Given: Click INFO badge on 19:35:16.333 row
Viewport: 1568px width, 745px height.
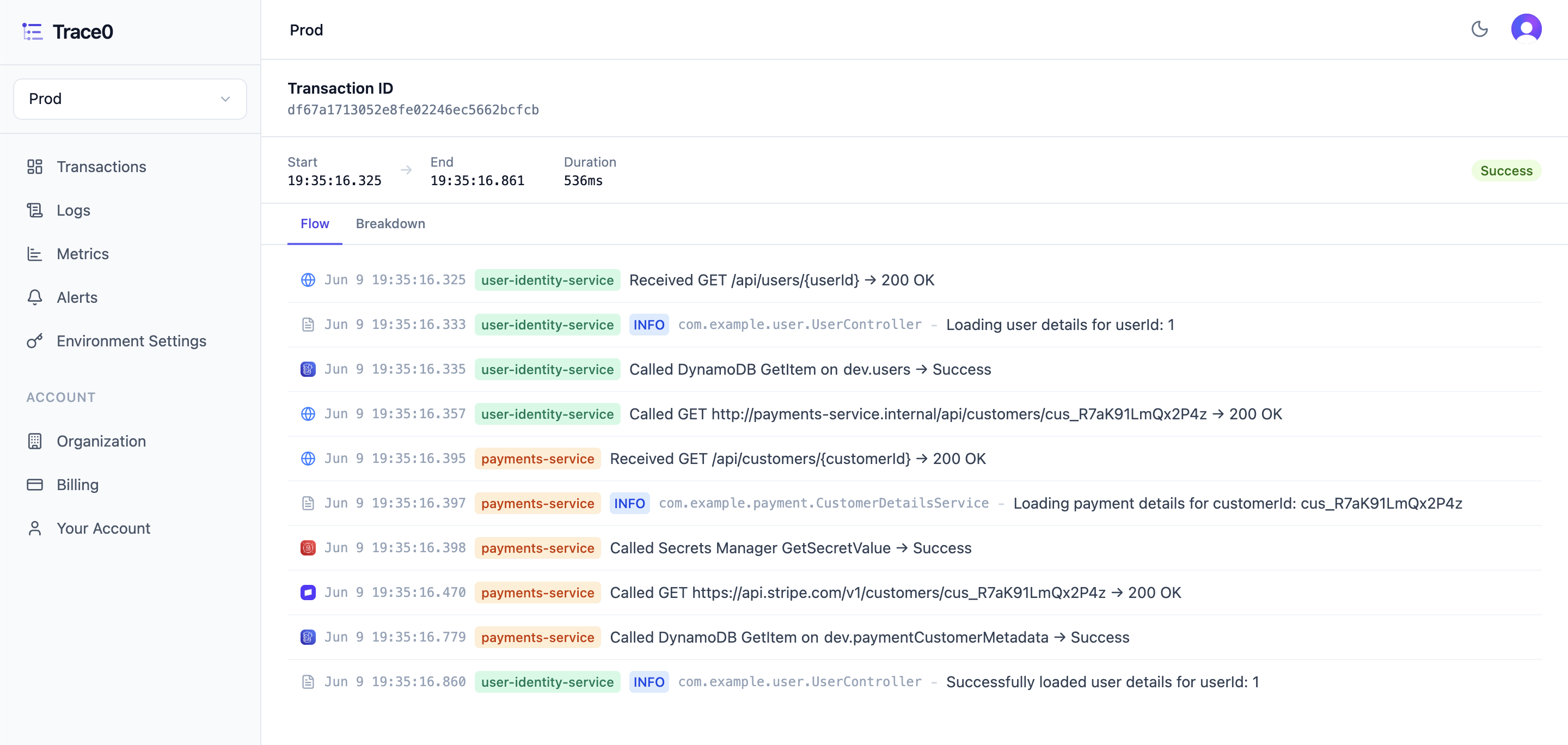Looking at the screenshot, I should point(649,325).
